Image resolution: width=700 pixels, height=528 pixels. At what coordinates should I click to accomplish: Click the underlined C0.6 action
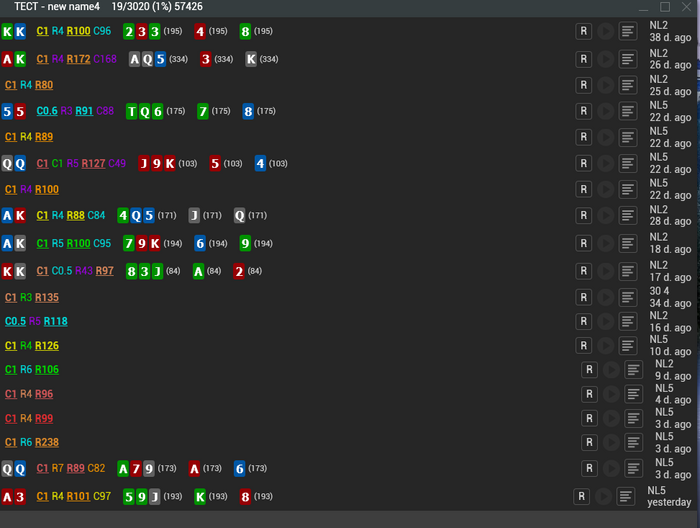coord(47,111)
